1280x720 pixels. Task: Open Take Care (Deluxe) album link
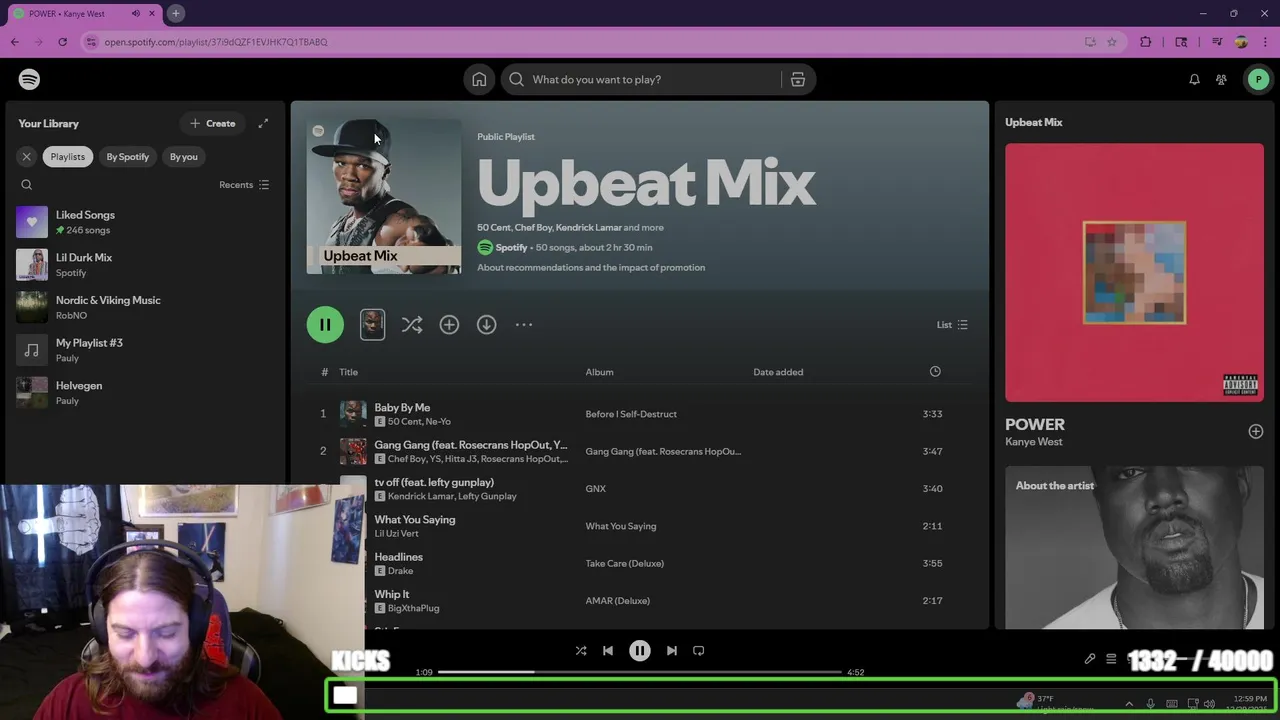[x=624, y=563]
